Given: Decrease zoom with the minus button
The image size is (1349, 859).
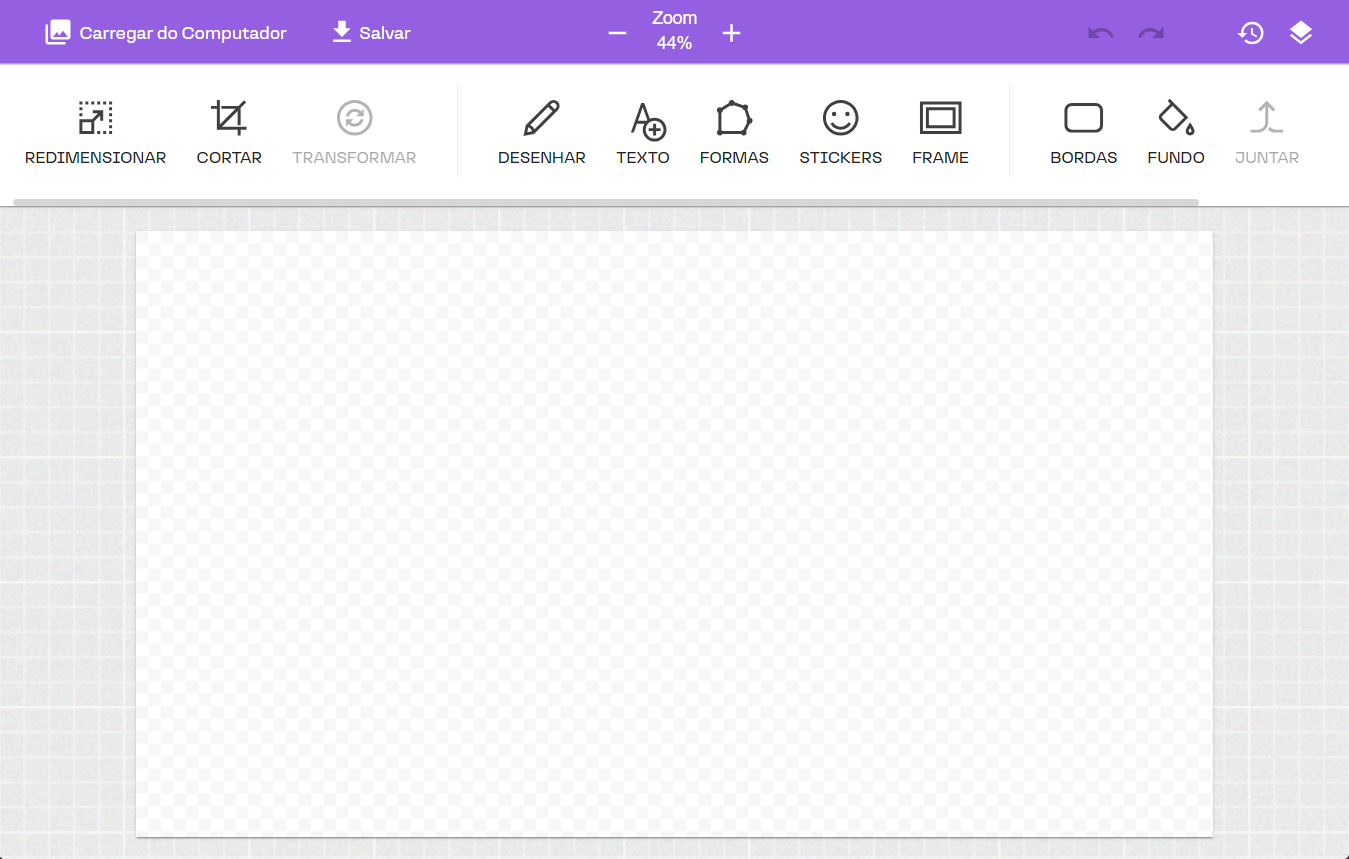Looking at the screenshot, I should pyautogui.click(x=617, y=33).
